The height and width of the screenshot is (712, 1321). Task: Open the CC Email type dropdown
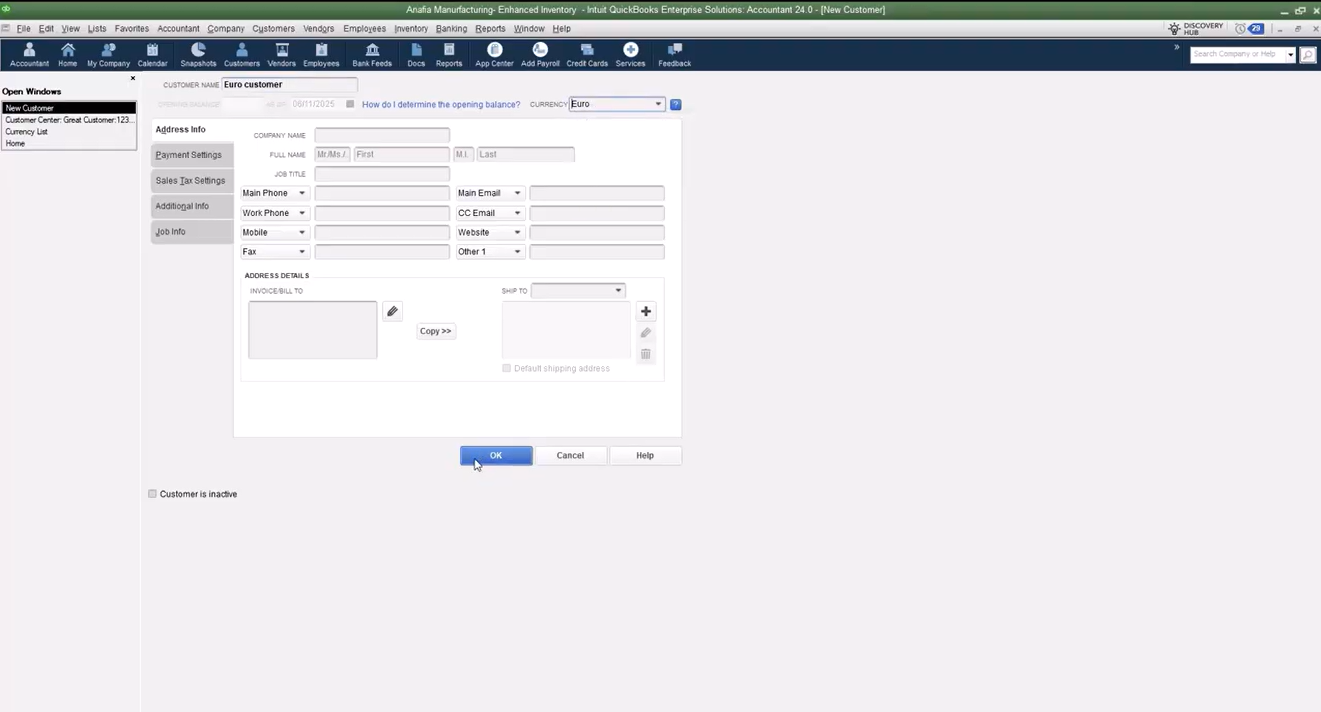(x=517, y=213)
